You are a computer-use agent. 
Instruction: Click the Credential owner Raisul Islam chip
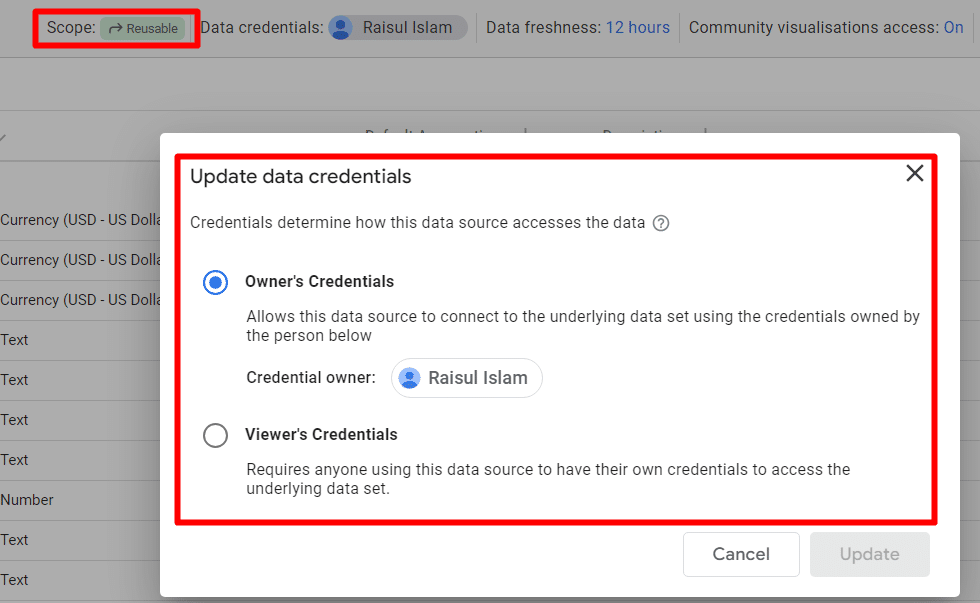[466, 378]
